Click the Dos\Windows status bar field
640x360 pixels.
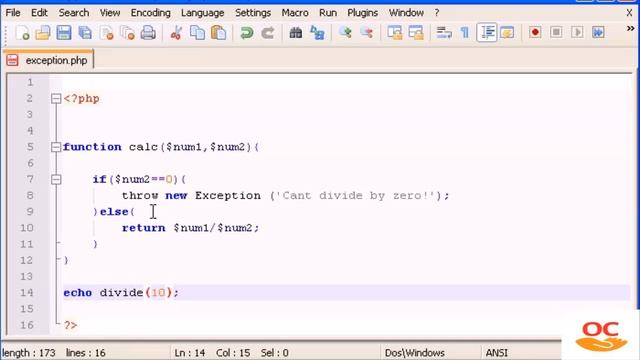414,353
